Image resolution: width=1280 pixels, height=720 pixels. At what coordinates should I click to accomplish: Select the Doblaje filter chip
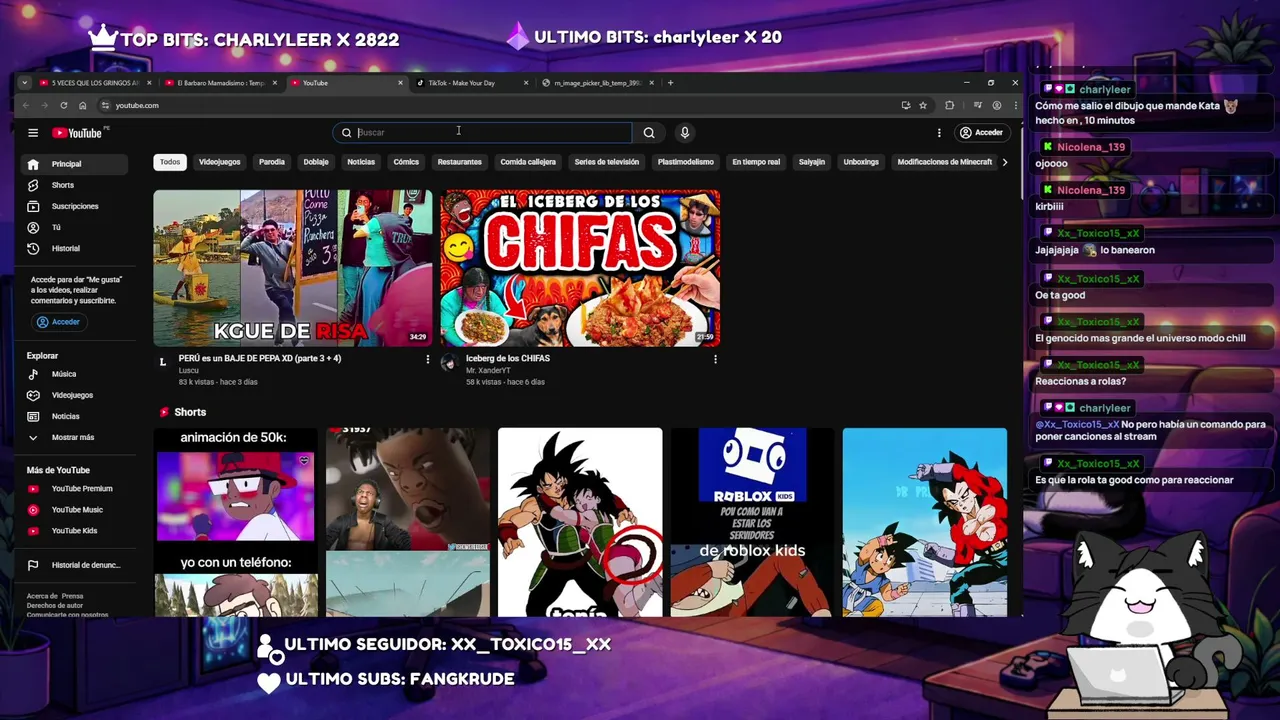coord(316,162)
